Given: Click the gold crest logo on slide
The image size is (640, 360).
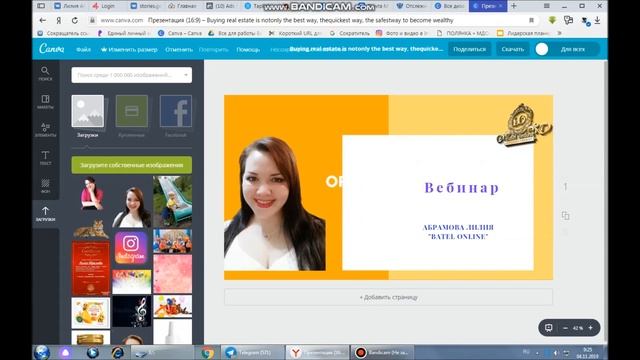Looking at the screenshot, I should tap(524, 124).
